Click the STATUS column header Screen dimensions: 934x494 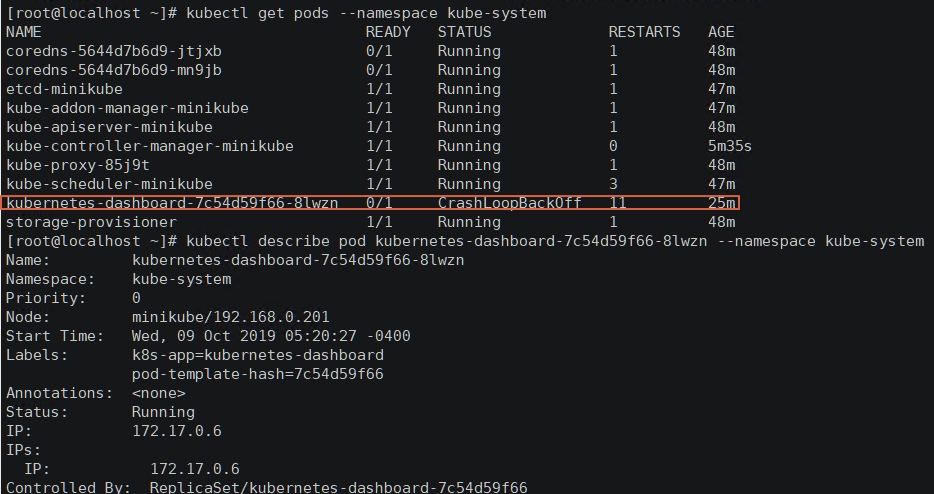click(x=465, y=32)
